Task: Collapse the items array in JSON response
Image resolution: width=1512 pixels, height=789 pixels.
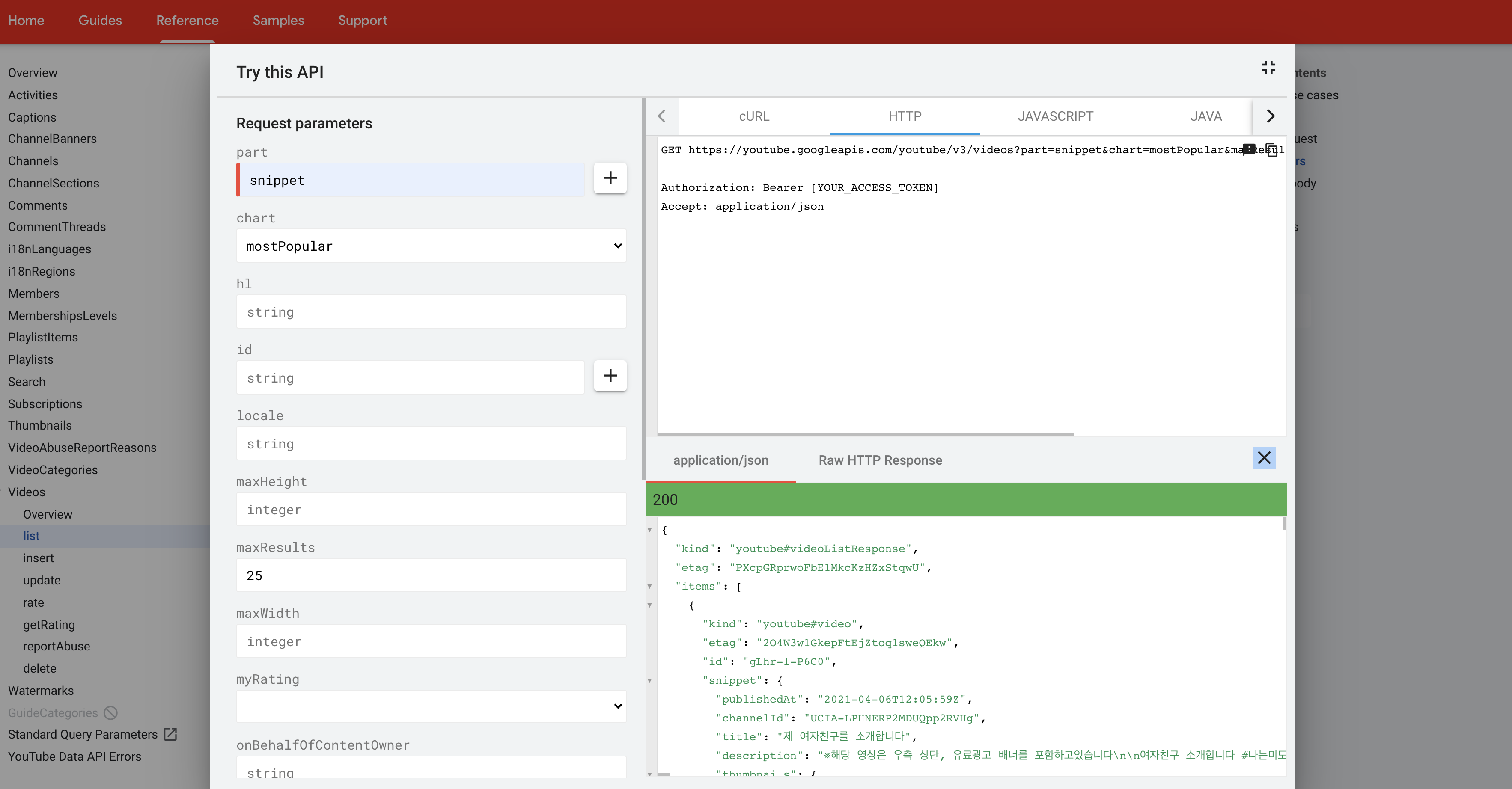Action: coord(650,587)
